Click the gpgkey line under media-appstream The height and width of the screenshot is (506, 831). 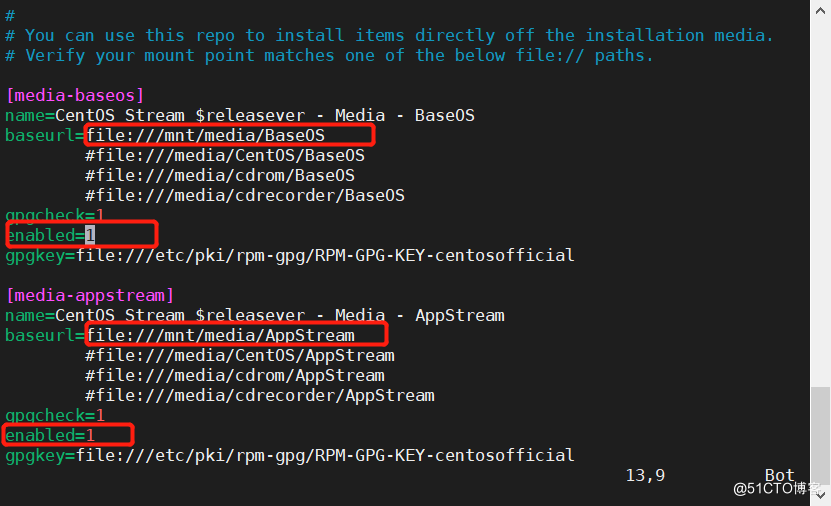pos(290,456)
